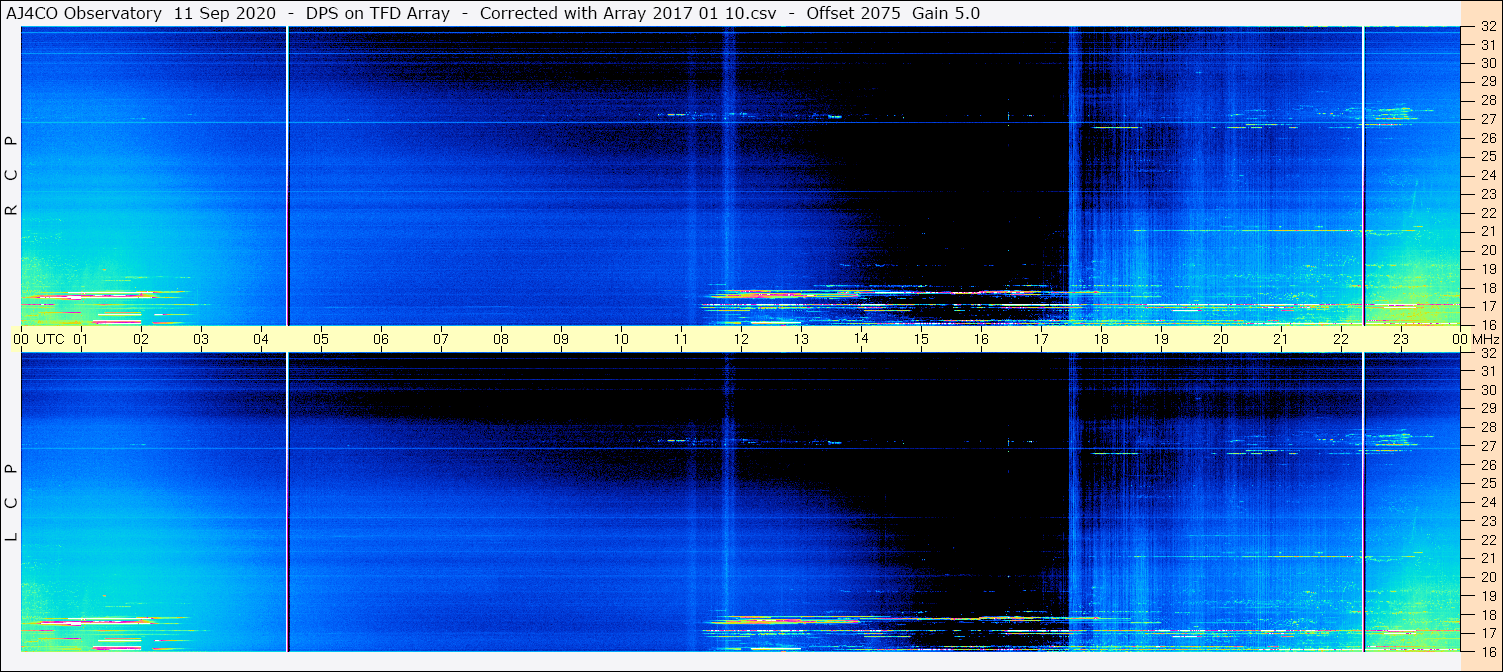Select the 17 hour mark on time axis
Viewport: 1503px width, 672px height.
point(1041,339)
